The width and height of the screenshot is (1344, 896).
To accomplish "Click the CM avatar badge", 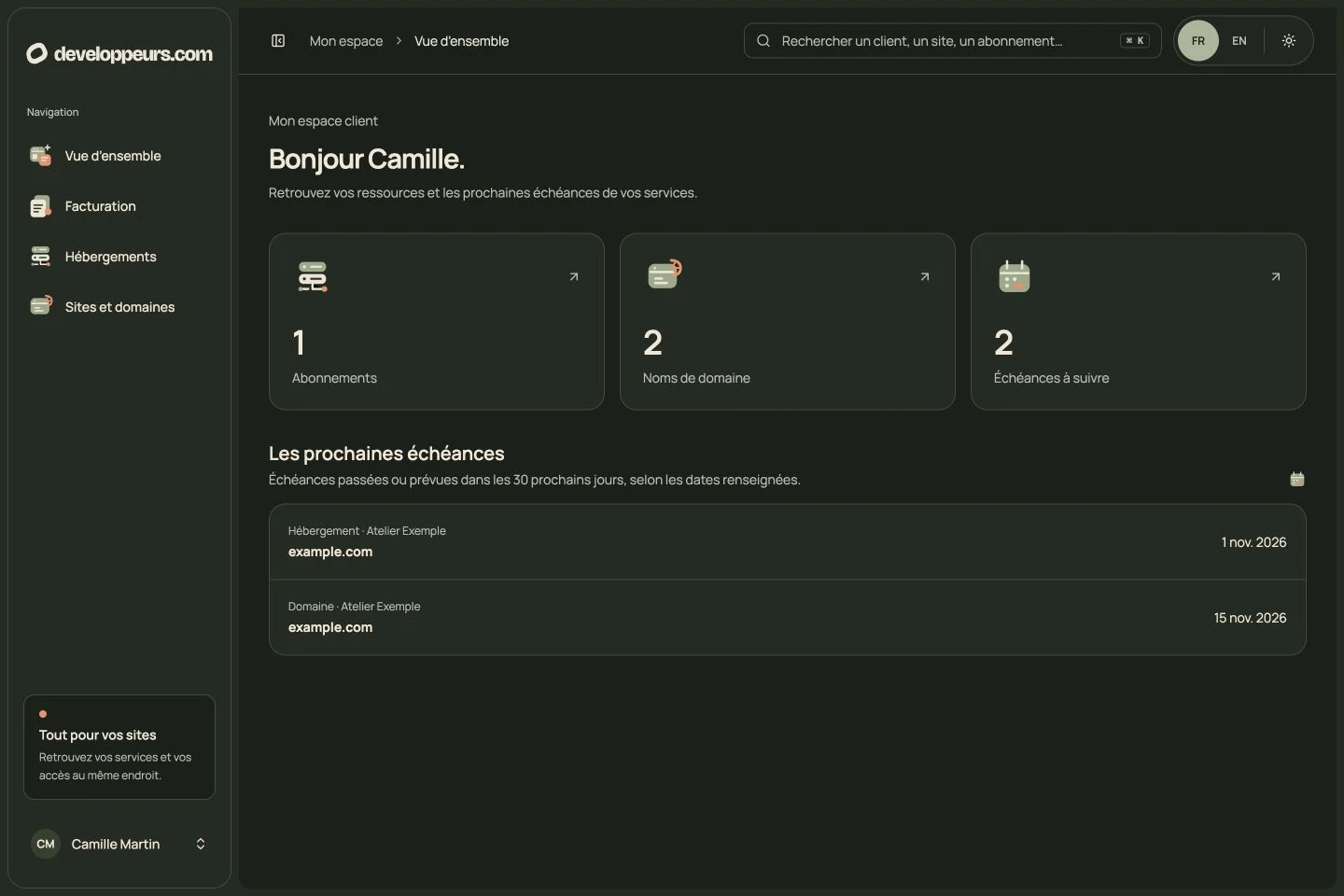I will click(46, 844).
